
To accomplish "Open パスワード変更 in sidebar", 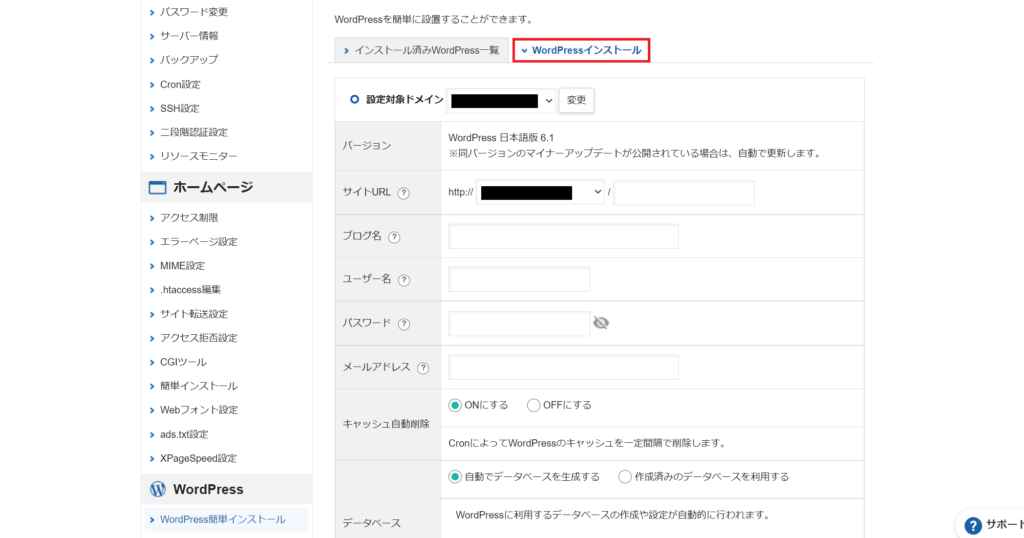I will [x=194, y=12].
